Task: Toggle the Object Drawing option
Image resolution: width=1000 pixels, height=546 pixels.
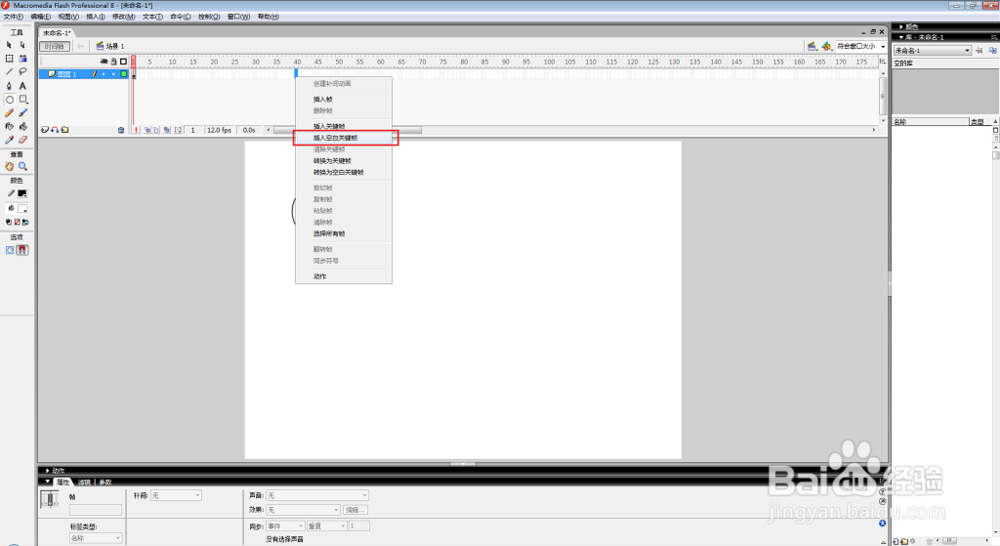Action: [x=10, y=250]
